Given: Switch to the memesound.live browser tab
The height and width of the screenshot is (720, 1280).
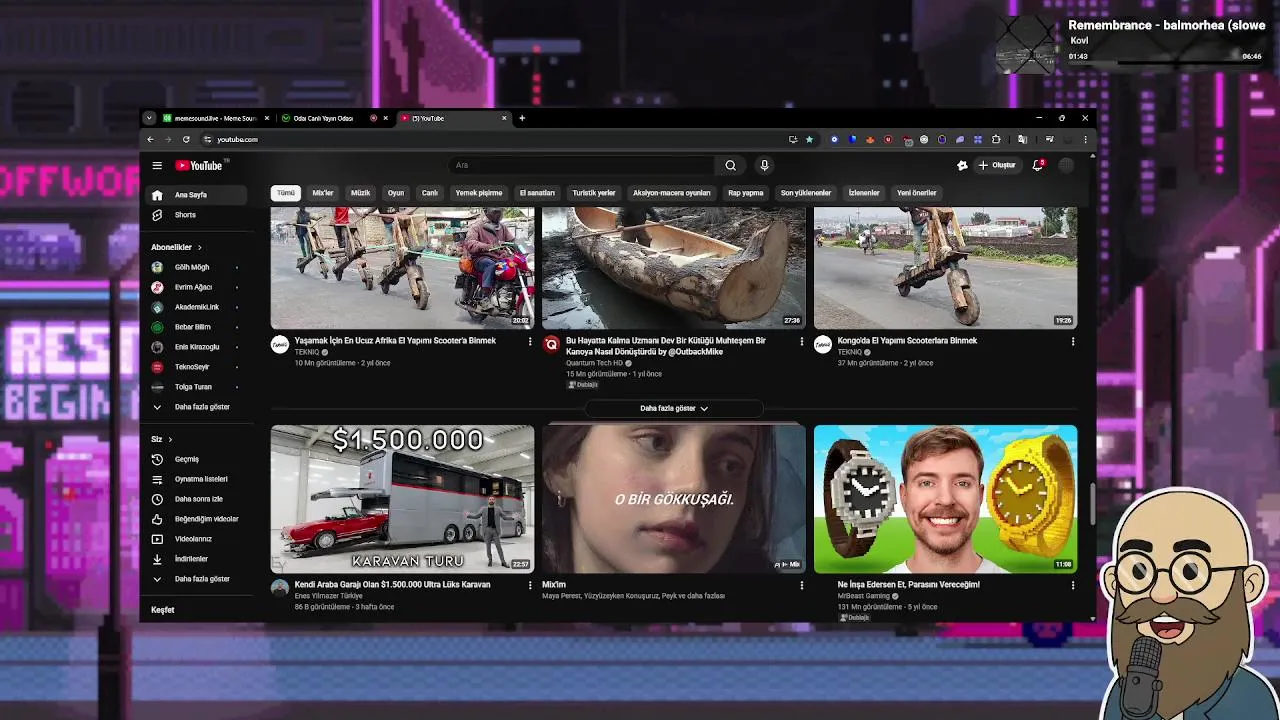Looking at the screenshot, I should (x=214, y=118).
